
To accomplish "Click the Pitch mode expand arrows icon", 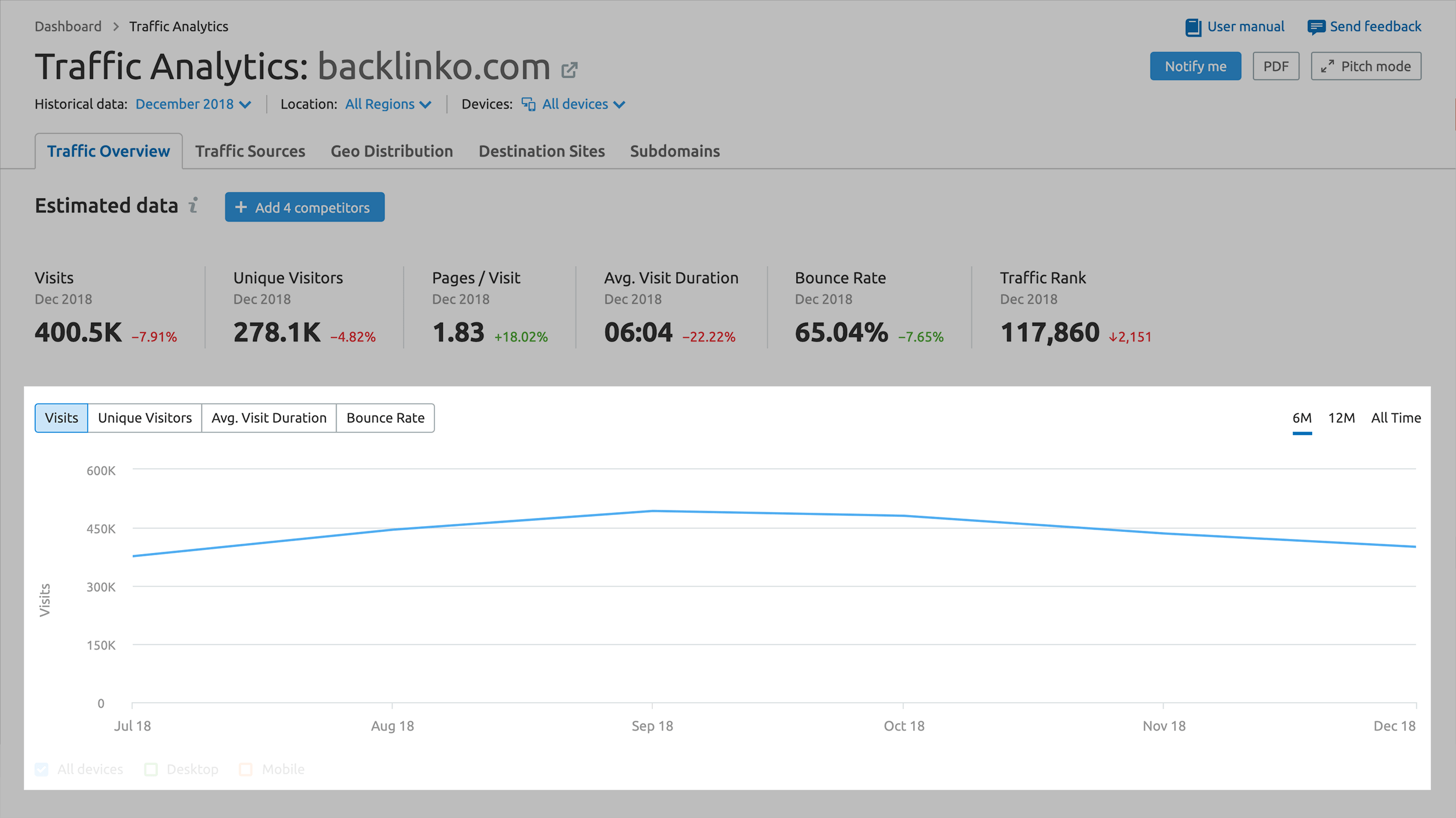I will point(1327,66).
